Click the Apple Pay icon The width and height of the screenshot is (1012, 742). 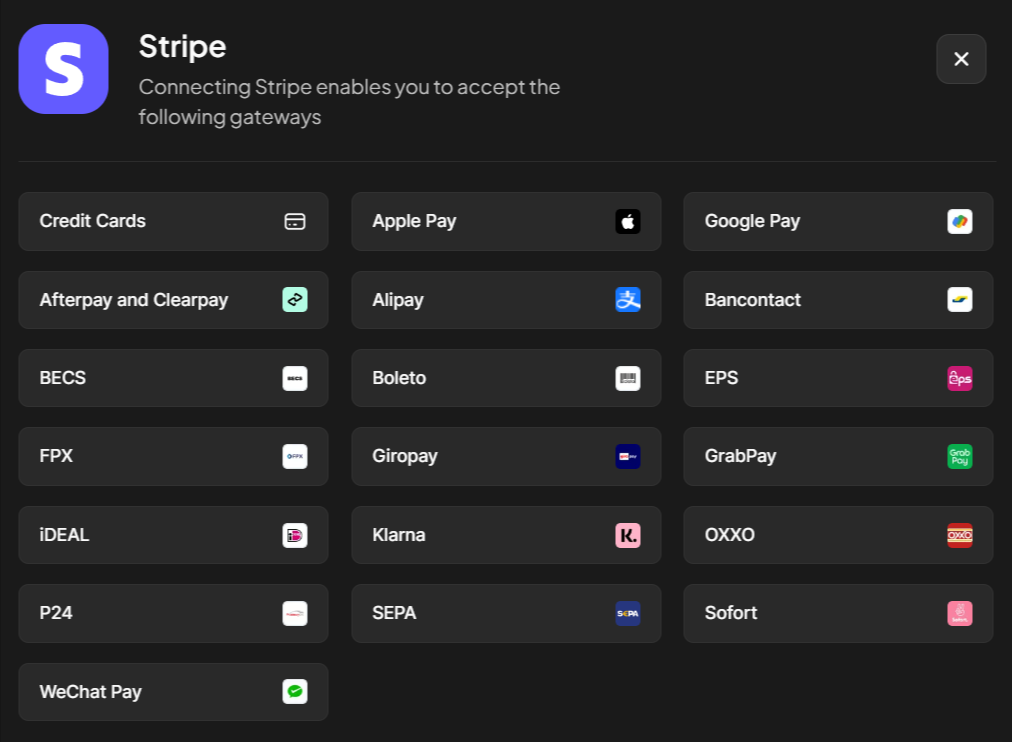click(x=627, y=221)
